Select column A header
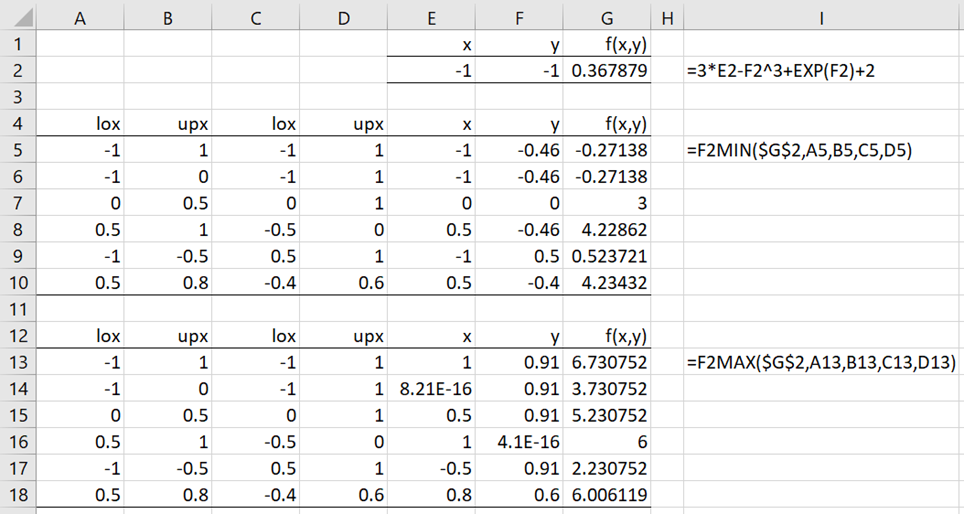964x514 pixels. pyautogui.click(x=80, y=18)
